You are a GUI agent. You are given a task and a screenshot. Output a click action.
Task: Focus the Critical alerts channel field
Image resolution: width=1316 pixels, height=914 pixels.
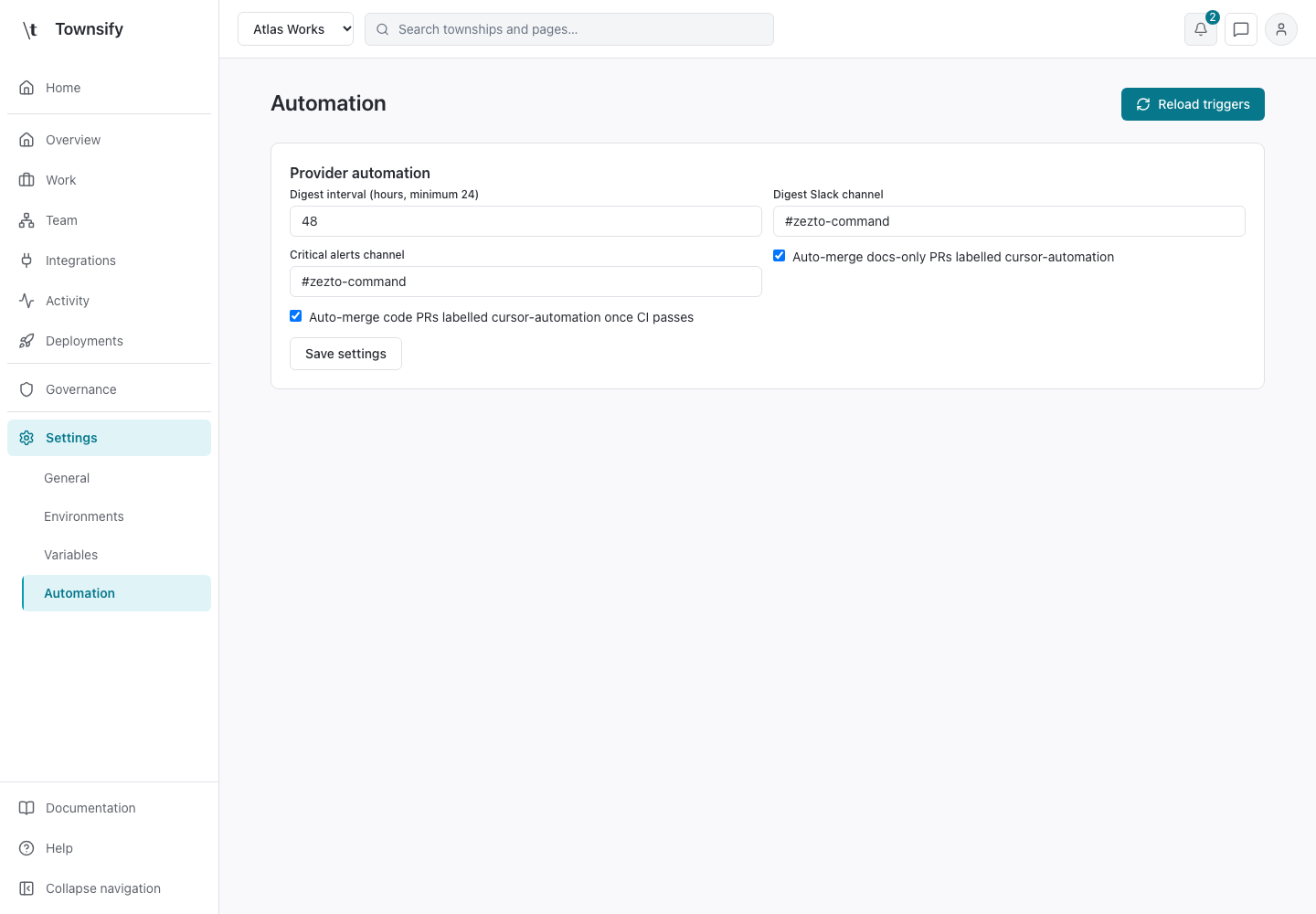(525, 282)
